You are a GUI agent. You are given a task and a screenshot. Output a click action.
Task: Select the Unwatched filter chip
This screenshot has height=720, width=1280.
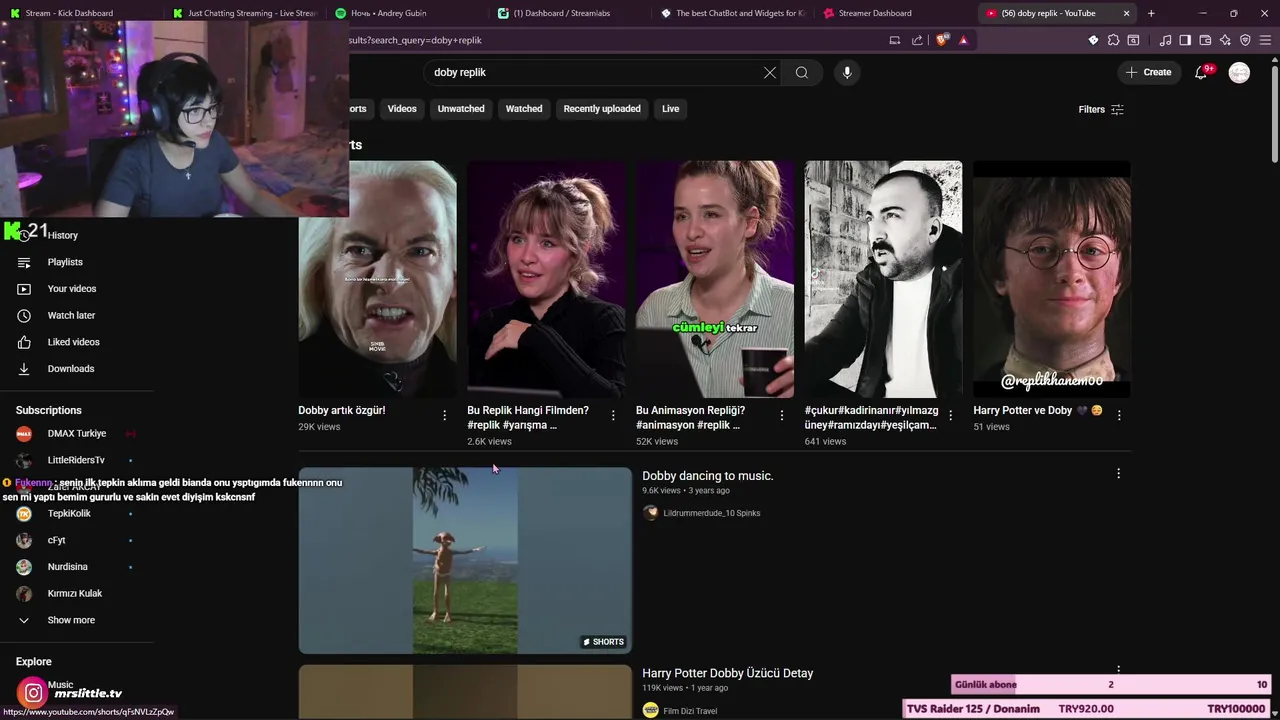[461, 109]
